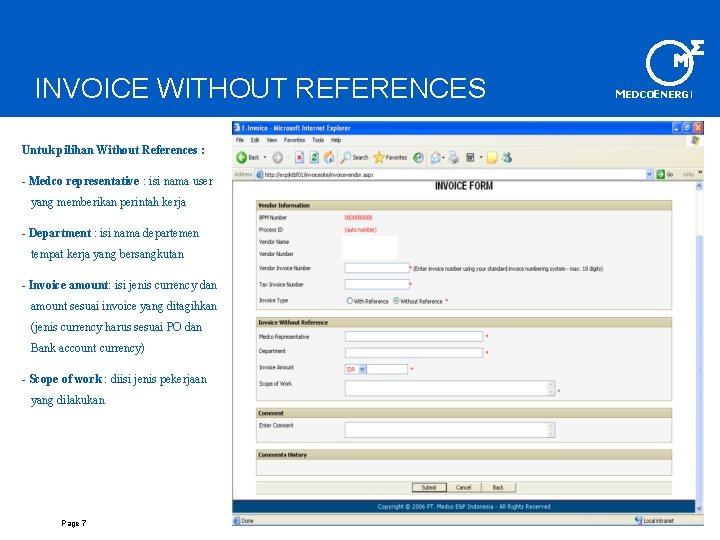Select the With Reference radio button
The width and height of the screenshot is (720, 540).
(x=350, y=301)
